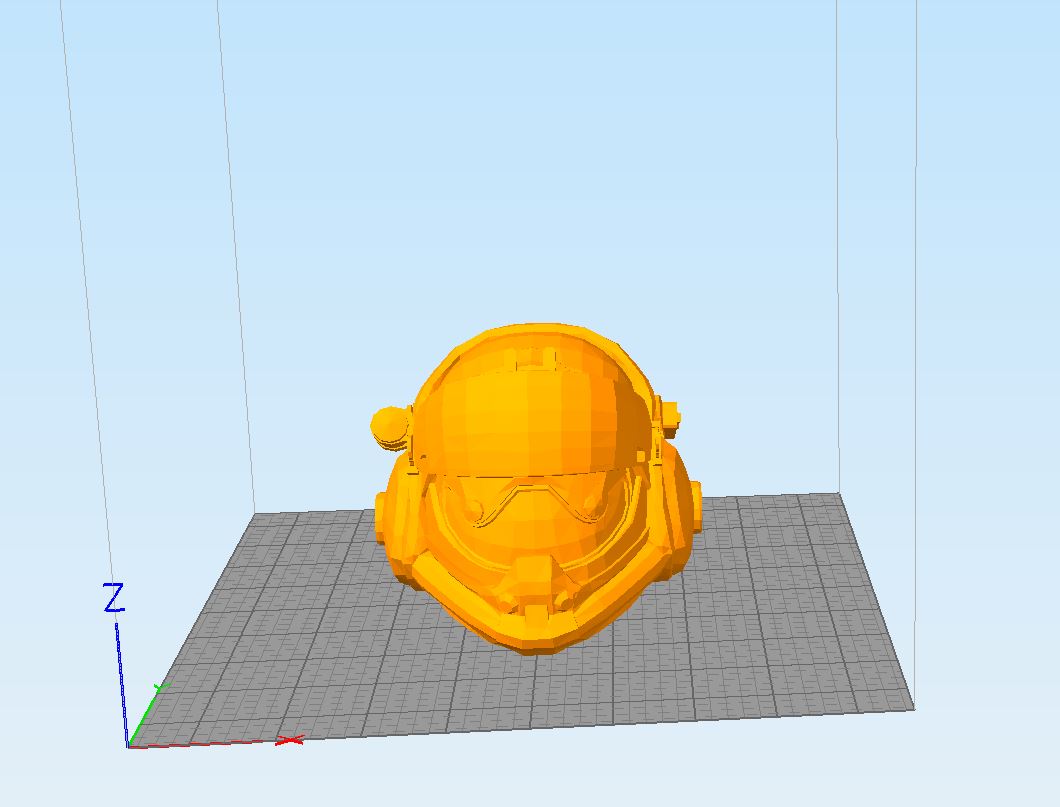The height and width of the screenshot is (807, 1060).
Task: Click the red X axis marker
Action: pos(289,741)
